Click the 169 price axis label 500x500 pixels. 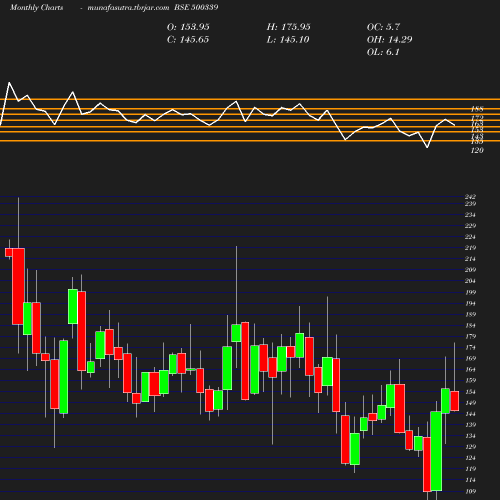(x=470, y=358)
